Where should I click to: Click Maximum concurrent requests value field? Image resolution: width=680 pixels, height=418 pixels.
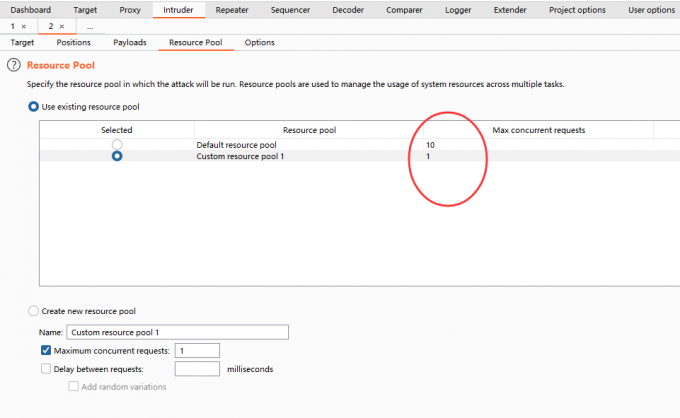(197, 350)
